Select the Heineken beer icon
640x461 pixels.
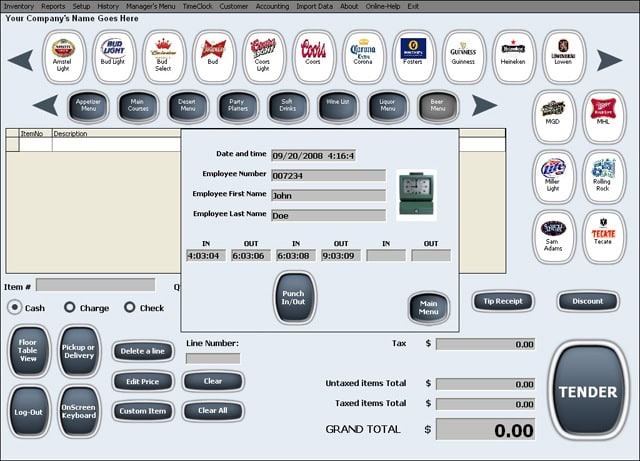pos(513,57)
